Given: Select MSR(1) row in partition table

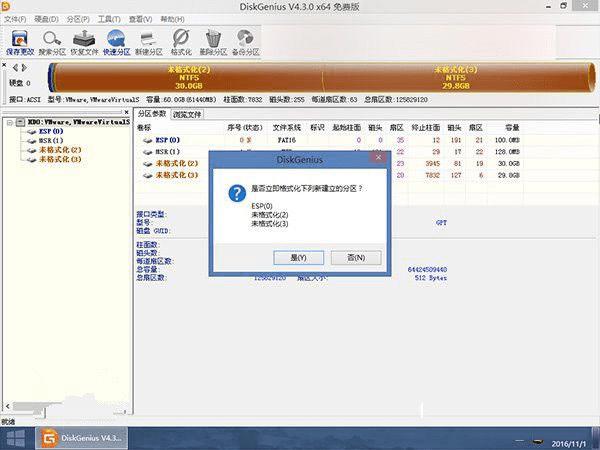Looking at the screenshot, I should click(x=331, y=152).
